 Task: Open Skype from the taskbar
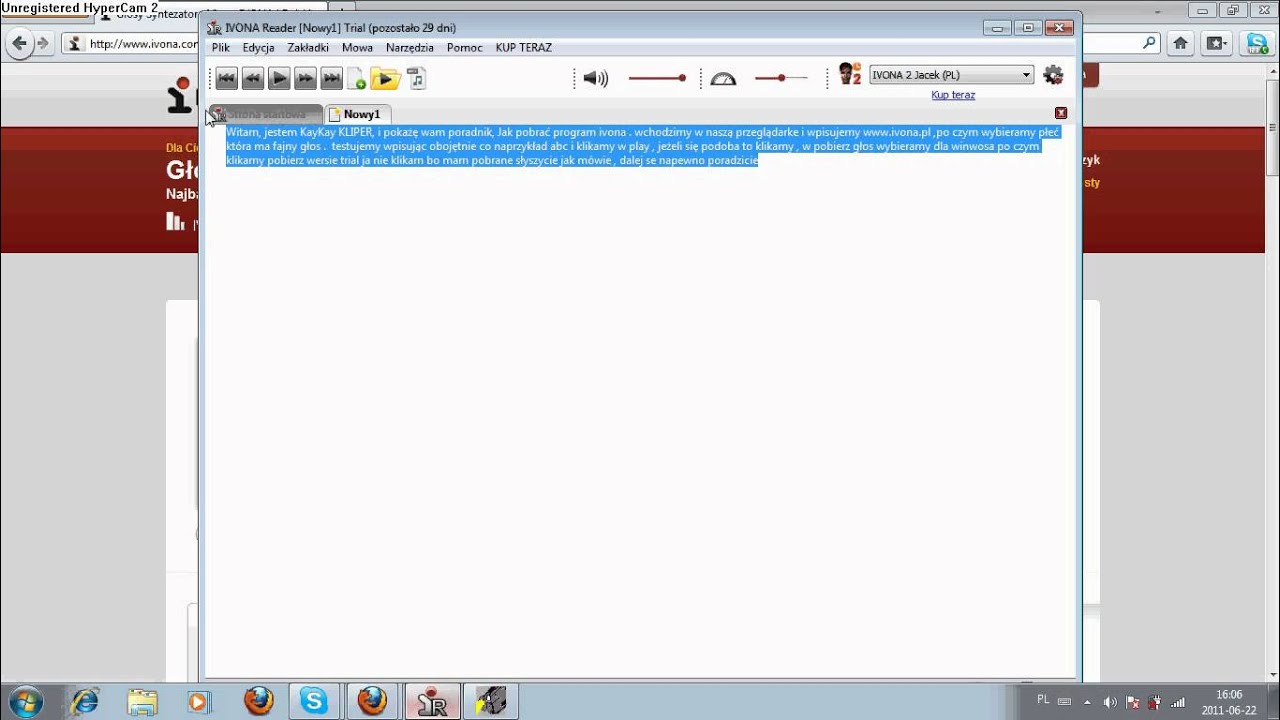pyautogui.click(x=314, y=701)
